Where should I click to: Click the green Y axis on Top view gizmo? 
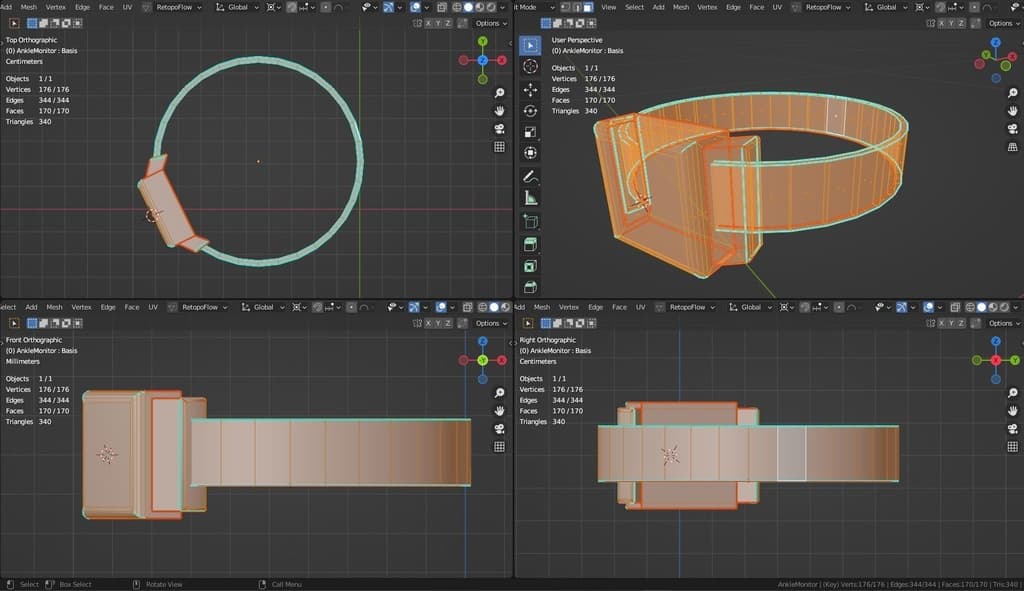coord(482,42)
